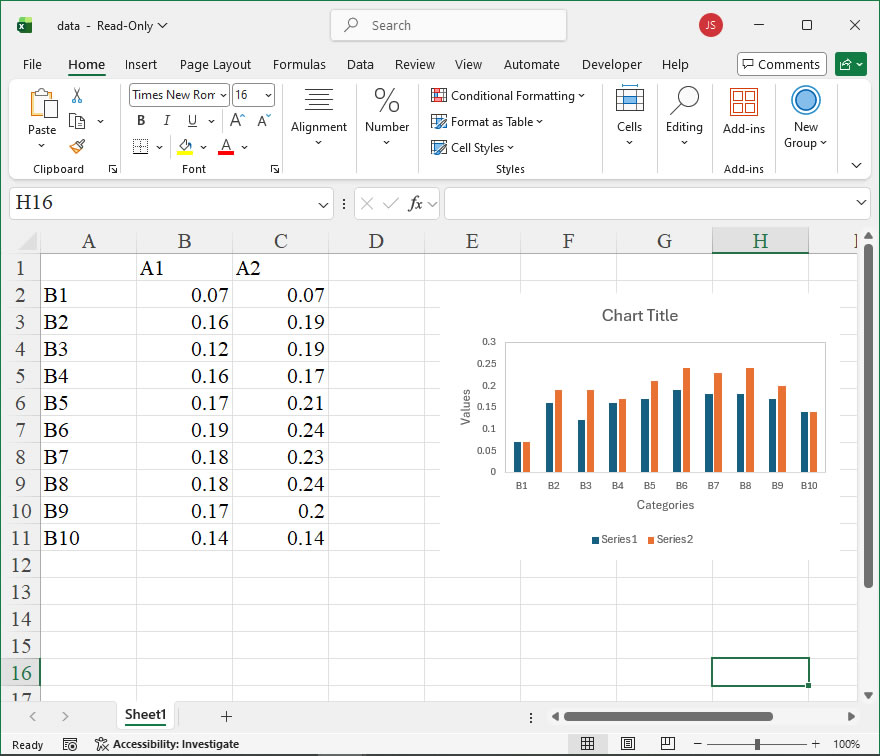This screenshot has width=880, height=756.
Task: Toggle Italic formatting
Action: (167, 120)
